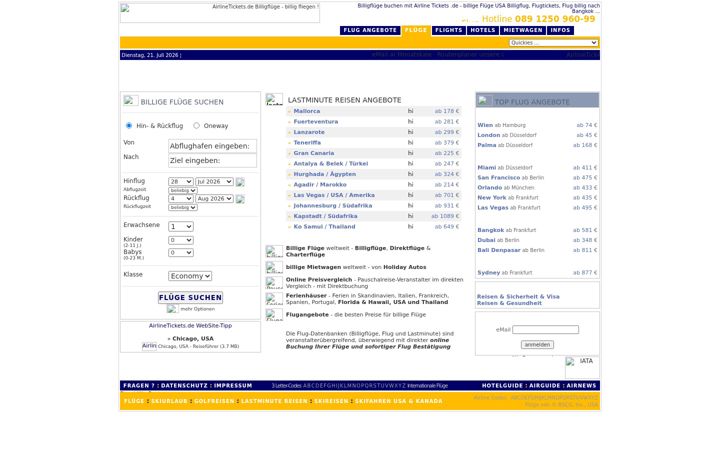The height and width of the screenshot is (450, 720).
Task: Click the 'Flüge Suchen' button
Action: tap(191, 298)
